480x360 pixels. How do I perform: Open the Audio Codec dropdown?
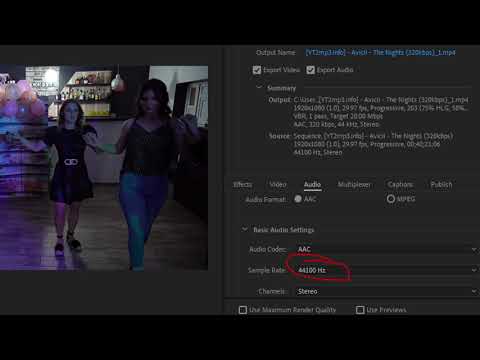[x=387, y=249]
